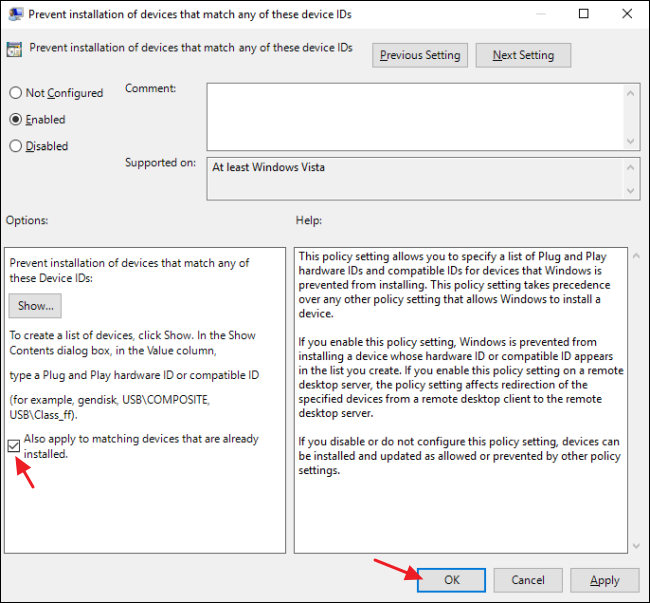
Task: Click the Cancel button
Action: click(528, 580)
